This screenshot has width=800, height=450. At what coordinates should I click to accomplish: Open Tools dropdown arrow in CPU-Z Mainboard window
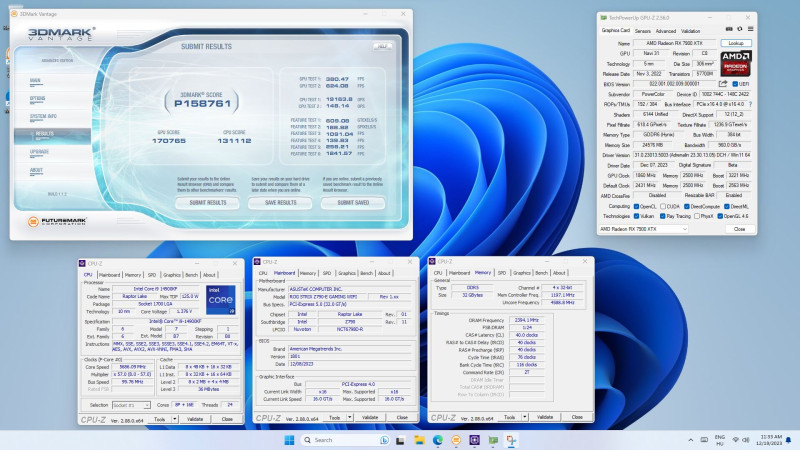tap(349, 417)
